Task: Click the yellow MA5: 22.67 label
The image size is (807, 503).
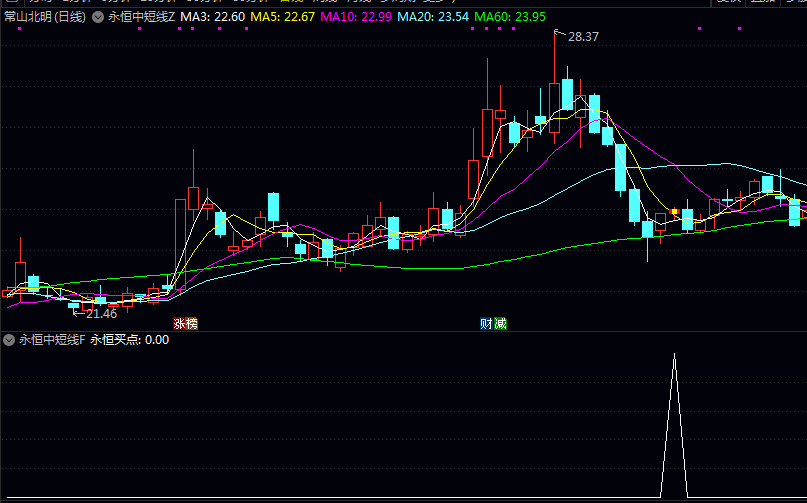Action: pyautogui.click(x=283, y=17)
